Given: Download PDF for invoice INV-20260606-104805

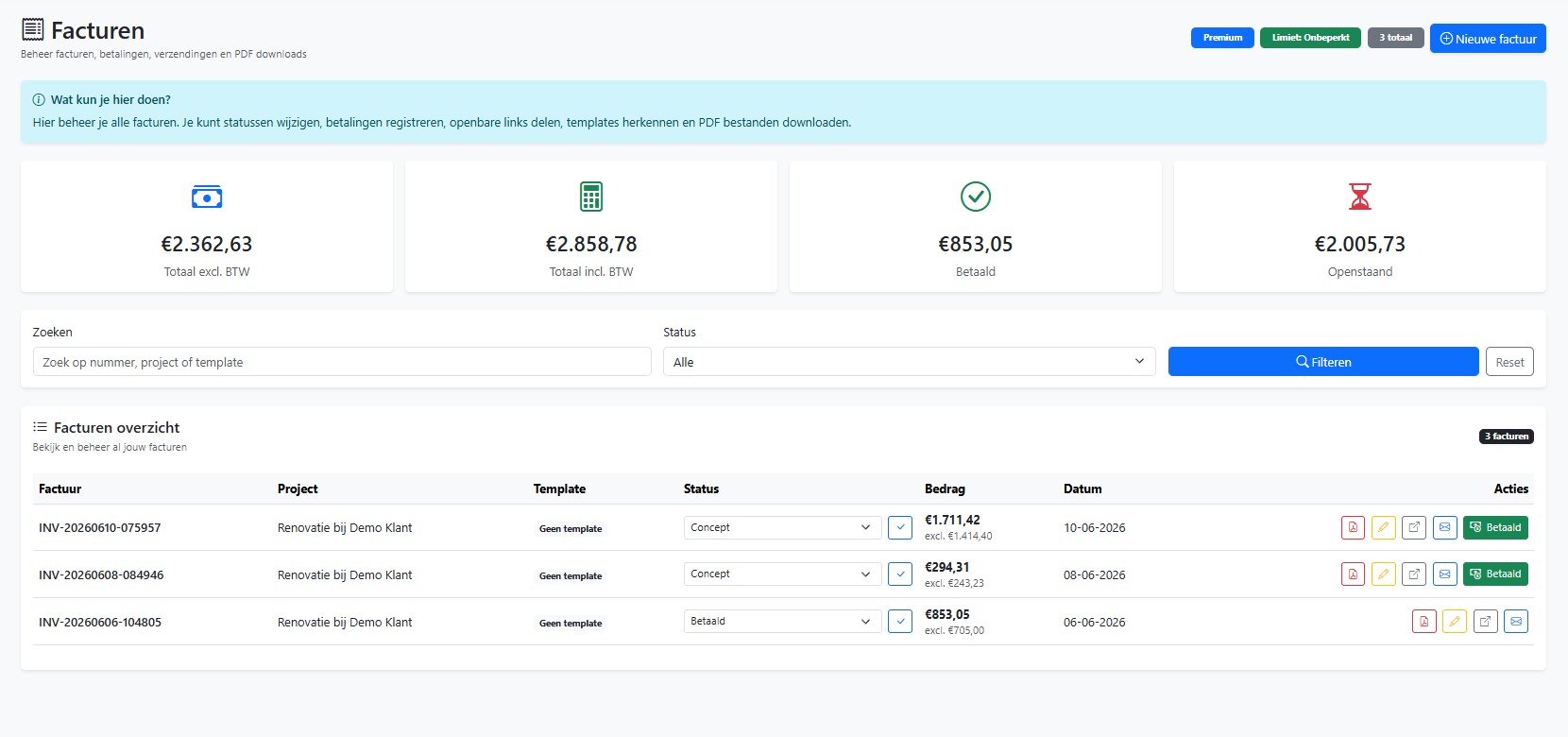Looking at the screenshot, I should coord(1424,621).
